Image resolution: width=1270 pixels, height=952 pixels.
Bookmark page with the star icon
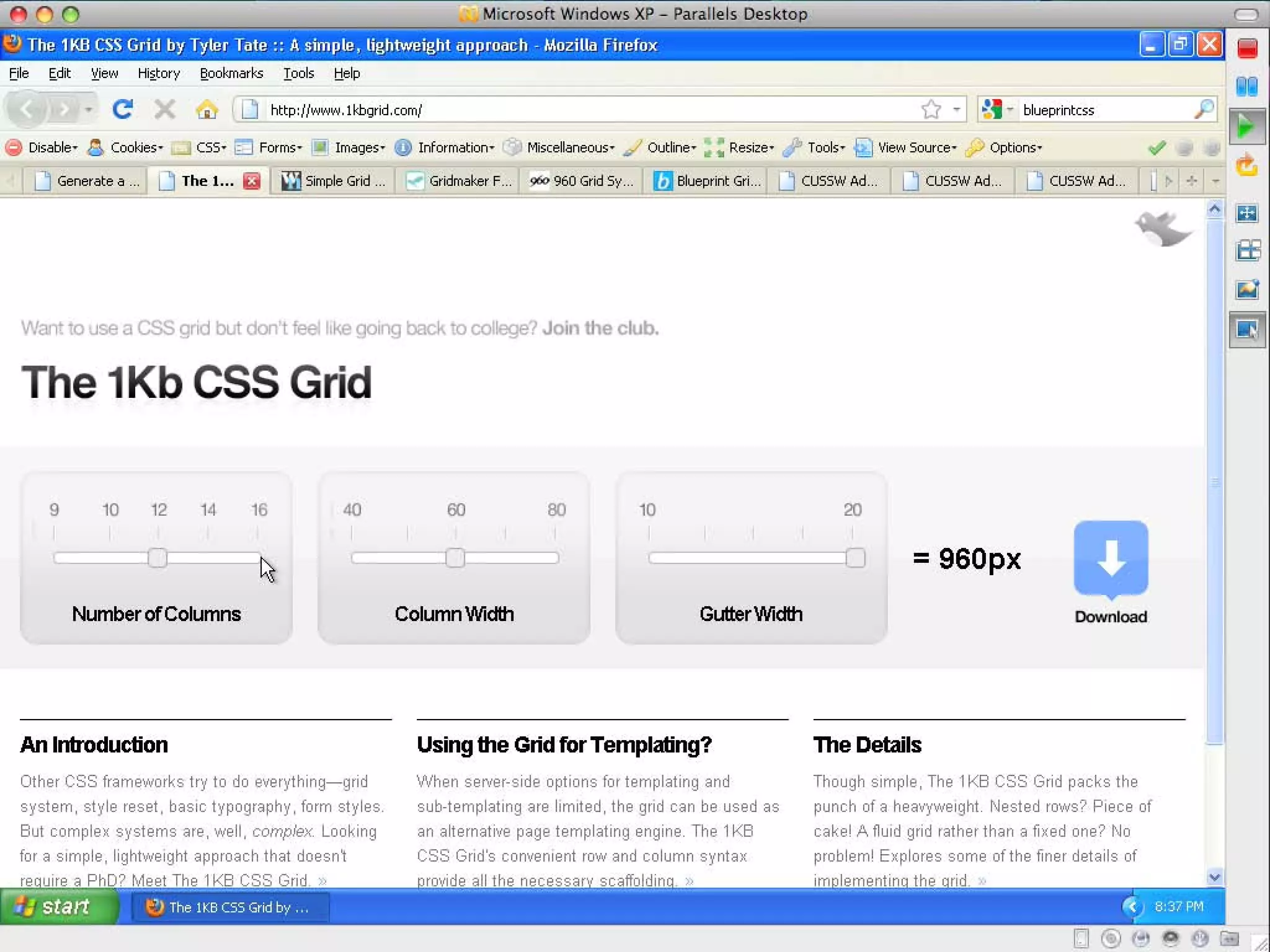tap(930, 110)
